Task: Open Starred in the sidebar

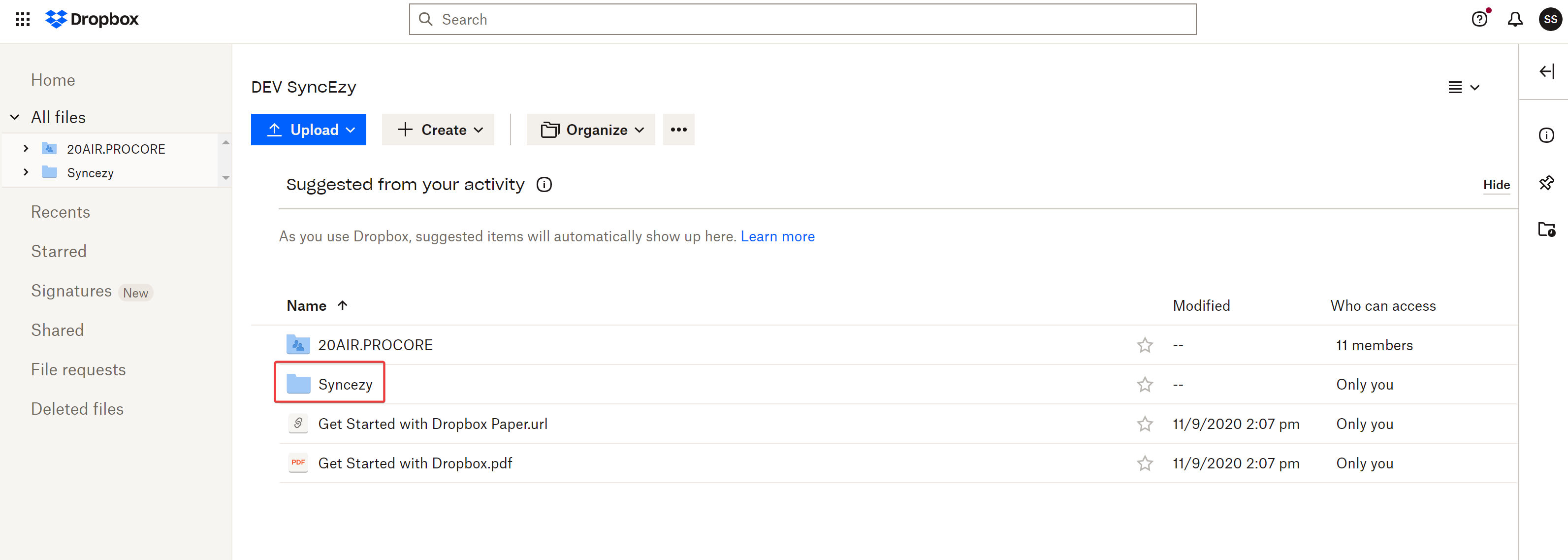Action: tap(59, 251)
